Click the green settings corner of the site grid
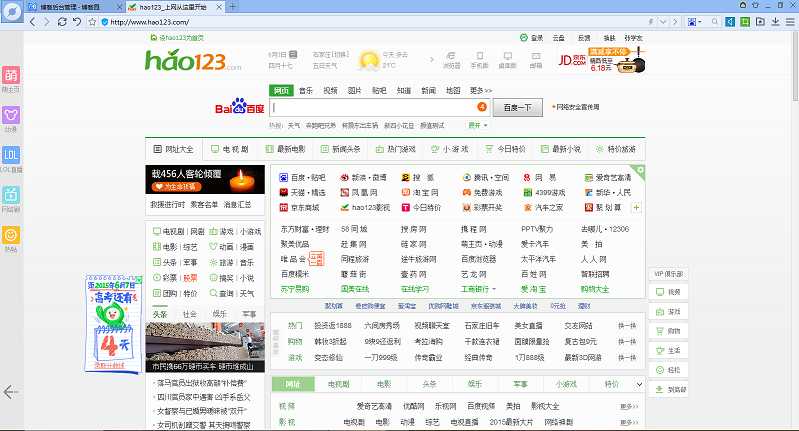This screenshot has height=431, width=799. 639,170
